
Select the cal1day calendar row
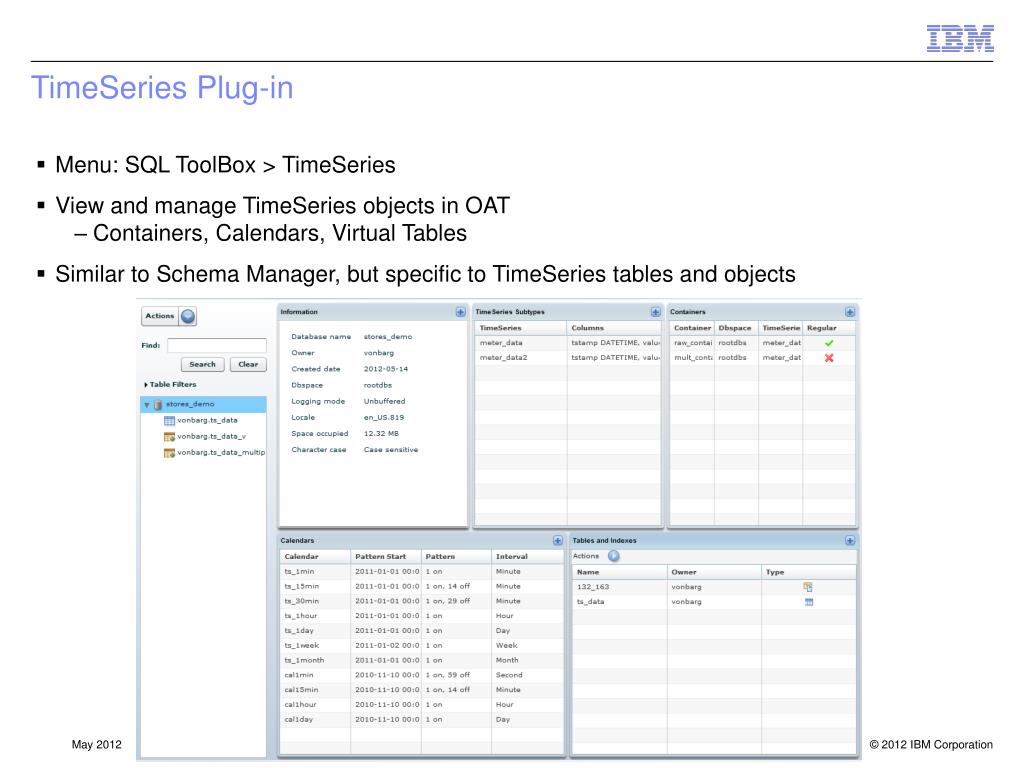pos(421,720)
